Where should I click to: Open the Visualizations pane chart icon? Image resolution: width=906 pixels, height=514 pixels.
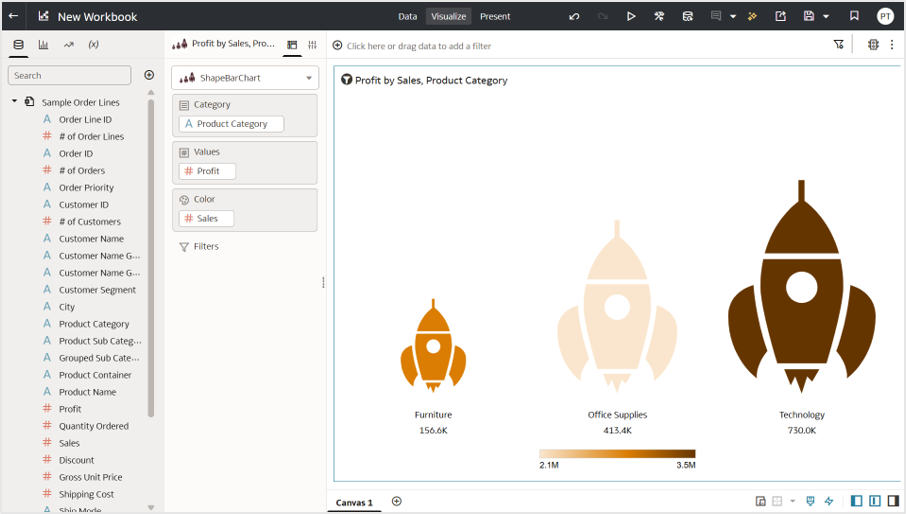tap(43, 44)
